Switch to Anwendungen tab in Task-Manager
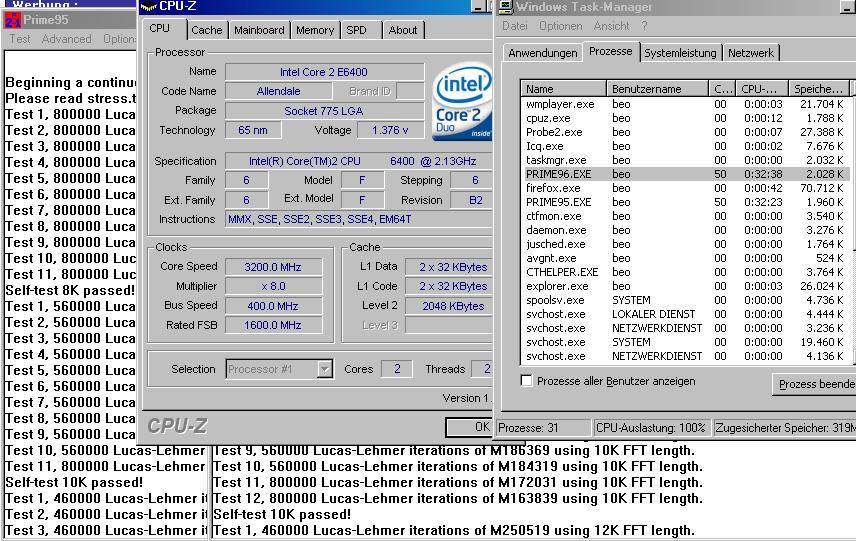 coord(542,53)
